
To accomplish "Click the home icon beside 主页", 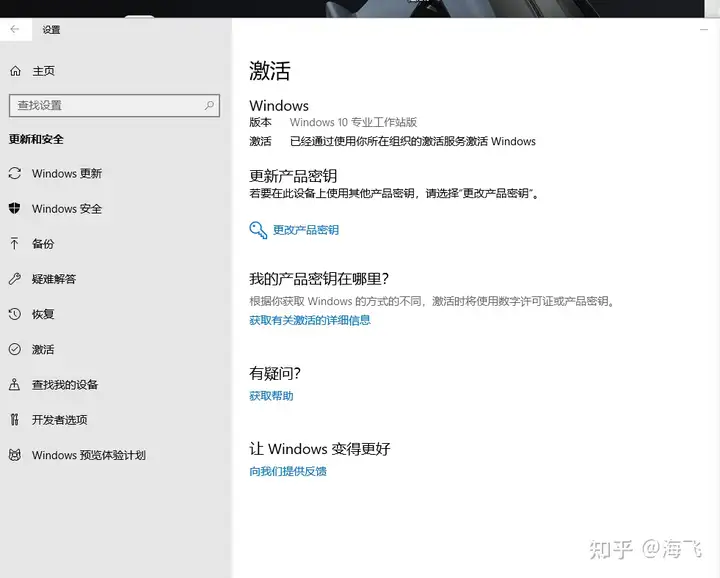I will point(15,71).
